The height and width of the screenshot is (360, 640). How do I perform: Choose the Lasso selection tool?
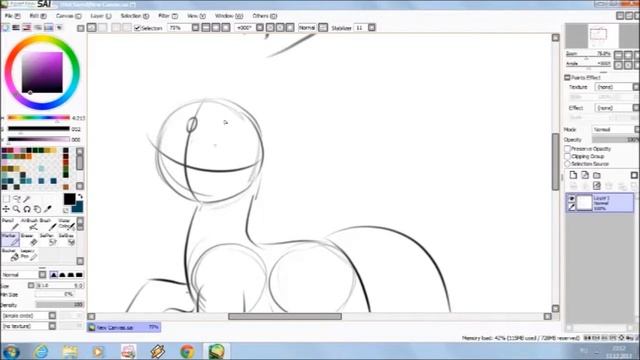click(x=17, y=199)
